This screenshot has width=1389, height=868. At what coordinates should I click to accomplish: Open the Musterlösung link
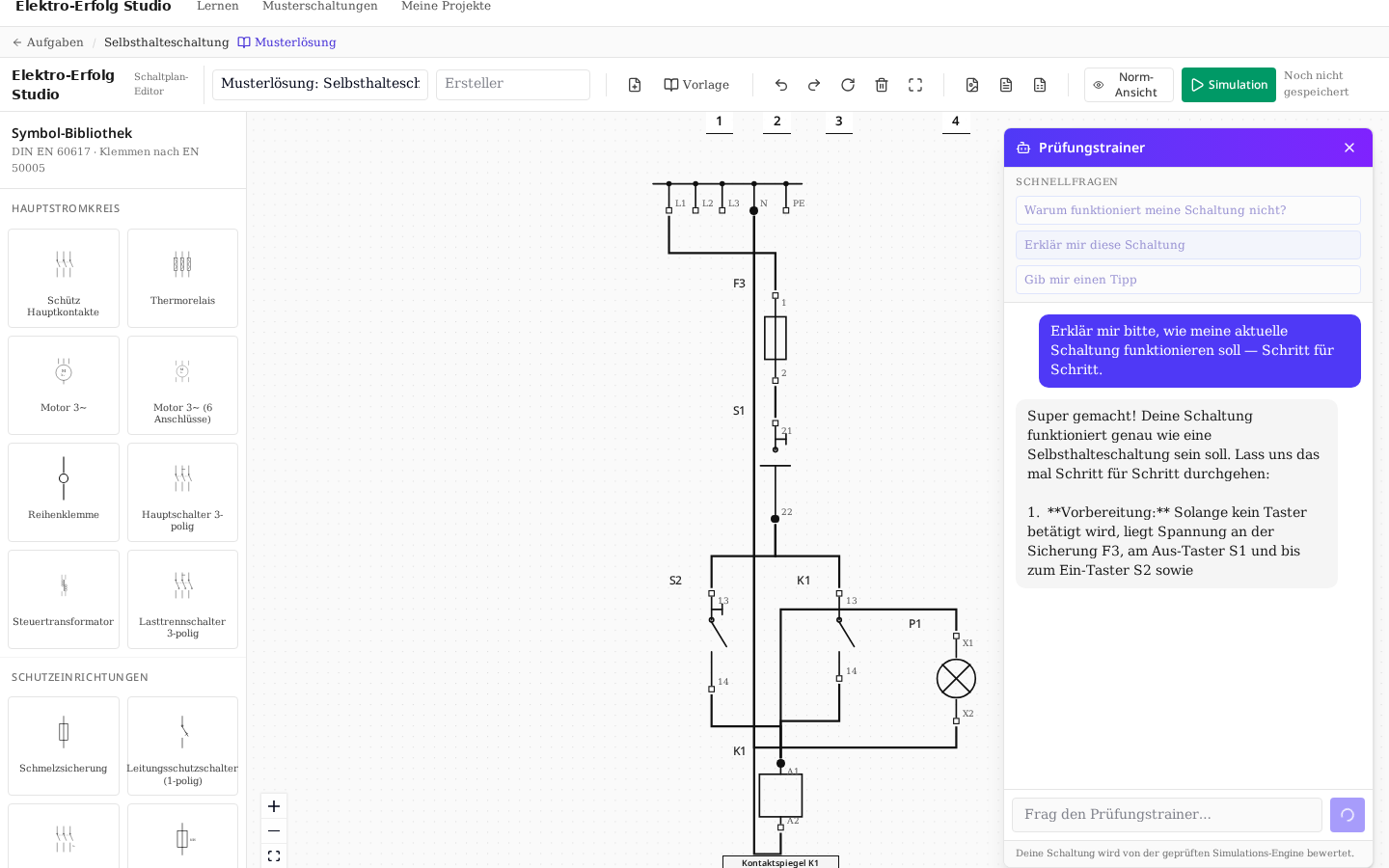287,42
